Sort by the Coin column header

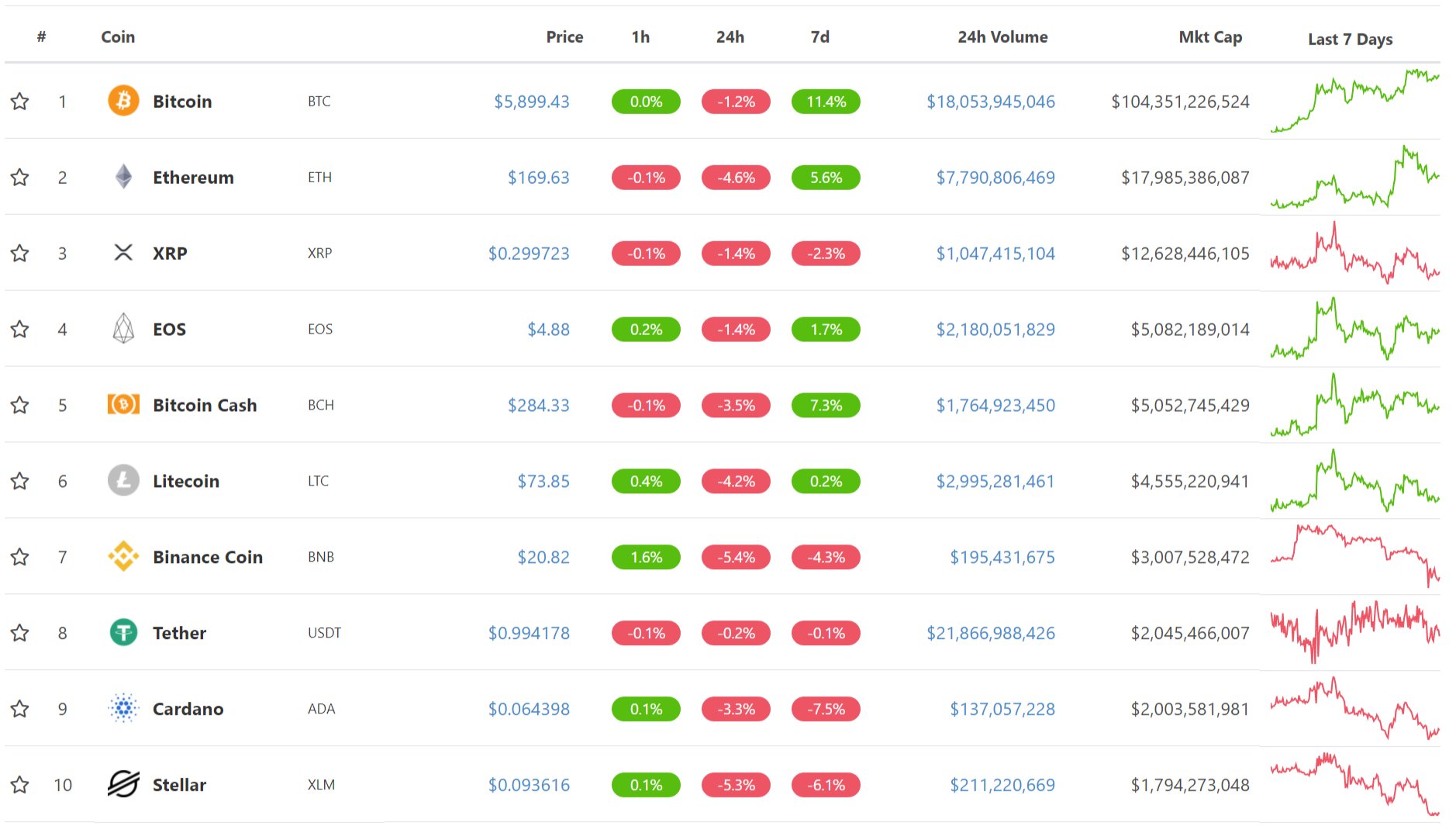click(x=118, y=36)
